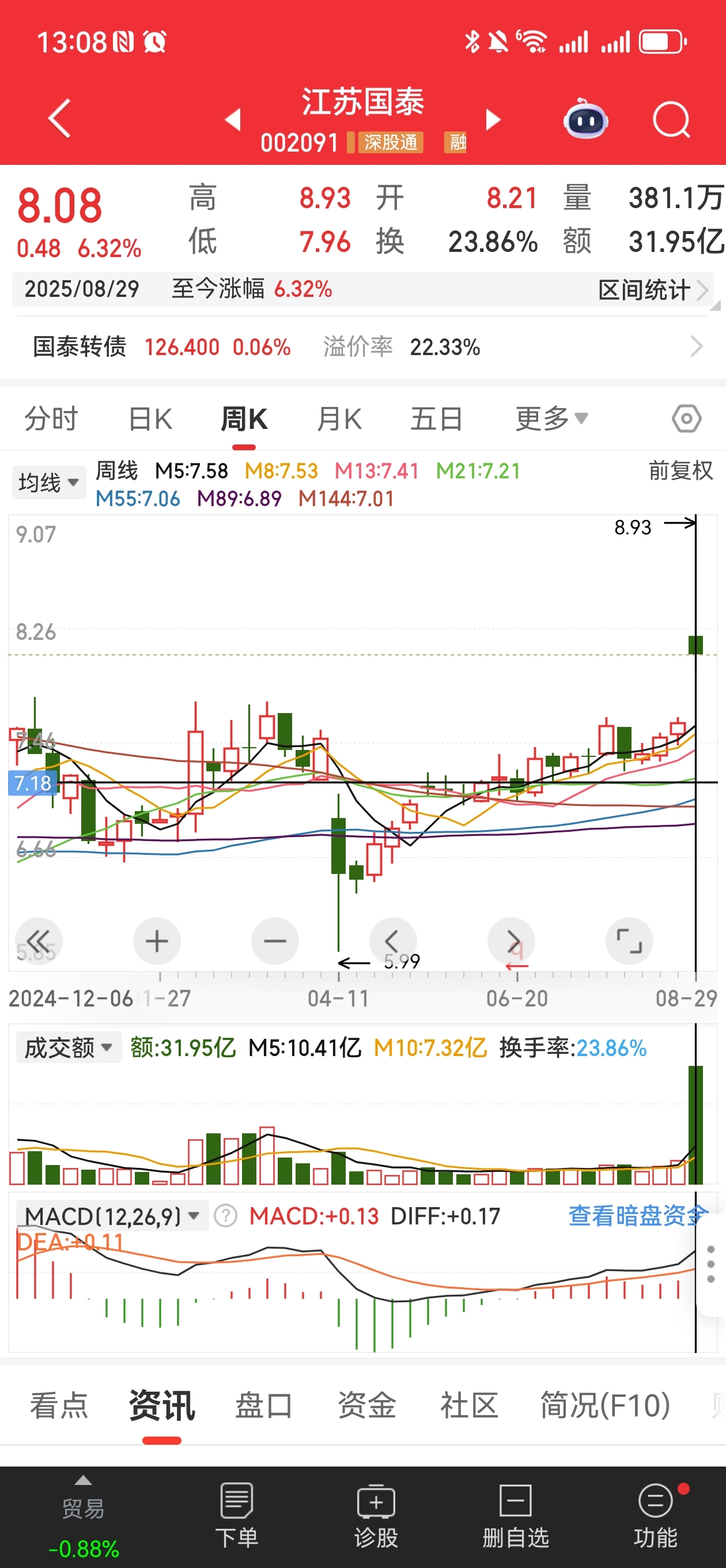Zoom out the chart with minus button
Image resolution: width=726 pixels, height=1568 pixels.
click(274, 941)
